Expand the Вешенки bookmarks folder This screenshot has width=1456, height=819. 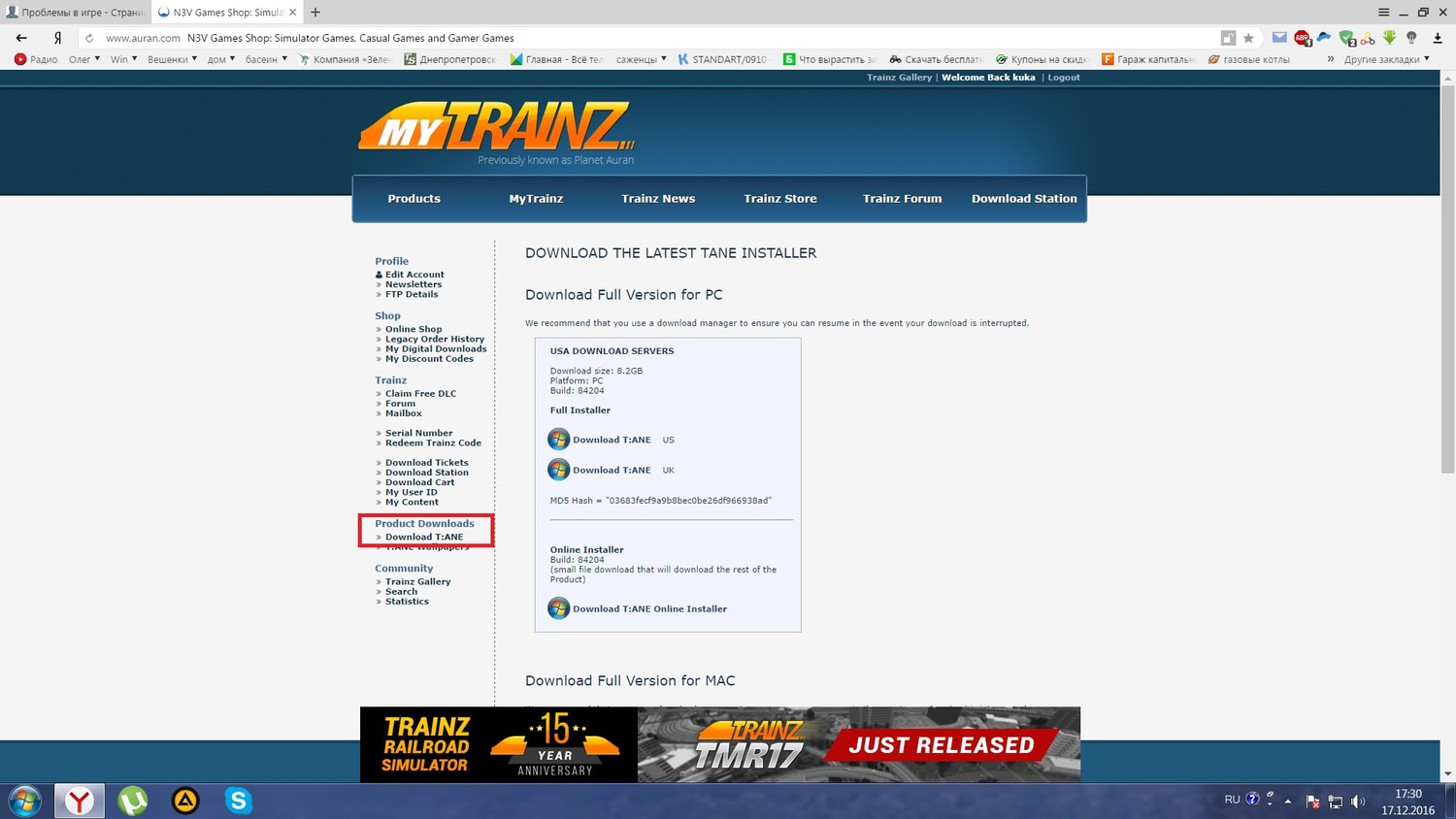[172, 59]
